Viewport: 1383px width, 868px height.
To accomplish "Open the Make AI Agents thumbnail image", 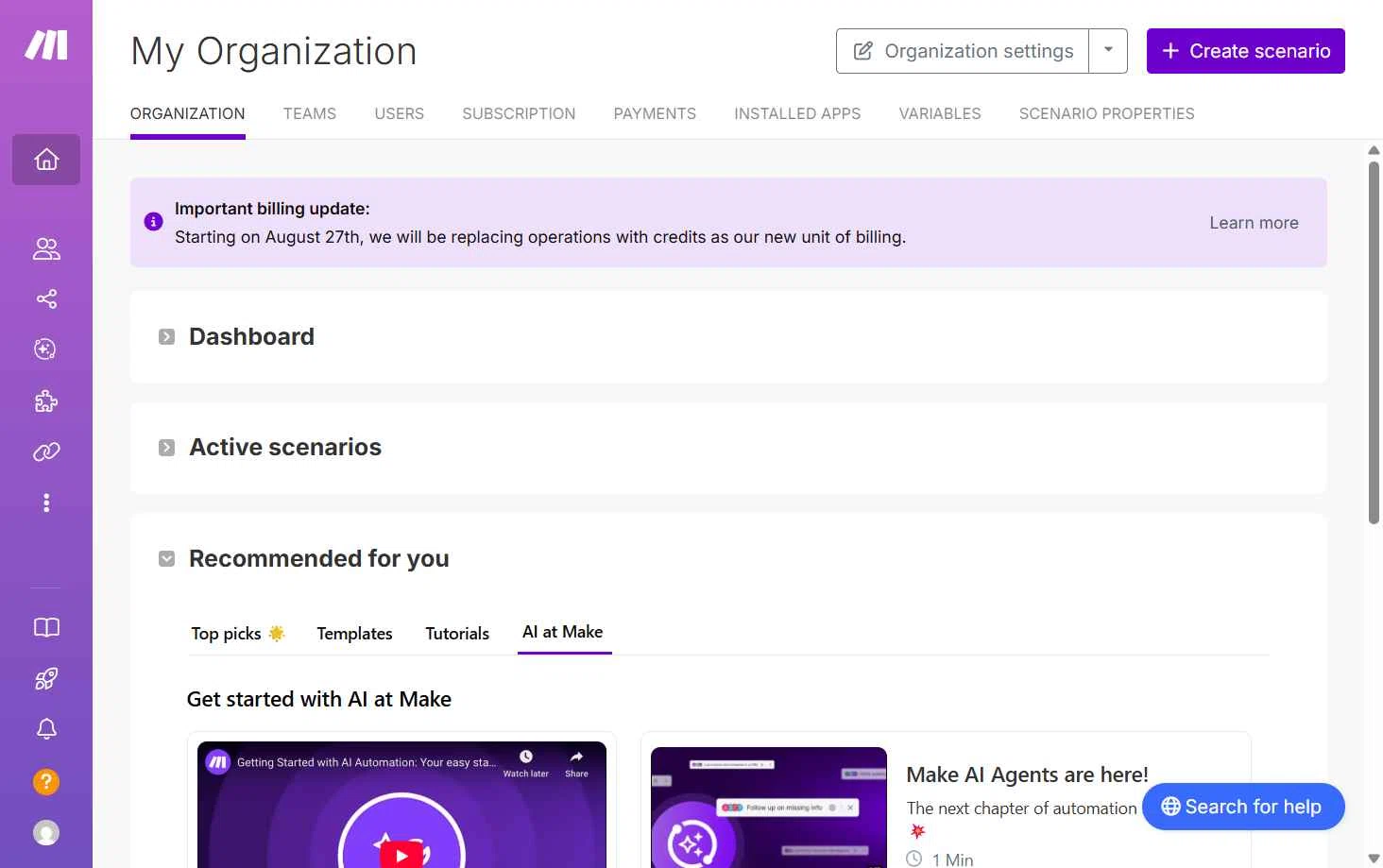I will pyautogui.click(x=769, y=808).
